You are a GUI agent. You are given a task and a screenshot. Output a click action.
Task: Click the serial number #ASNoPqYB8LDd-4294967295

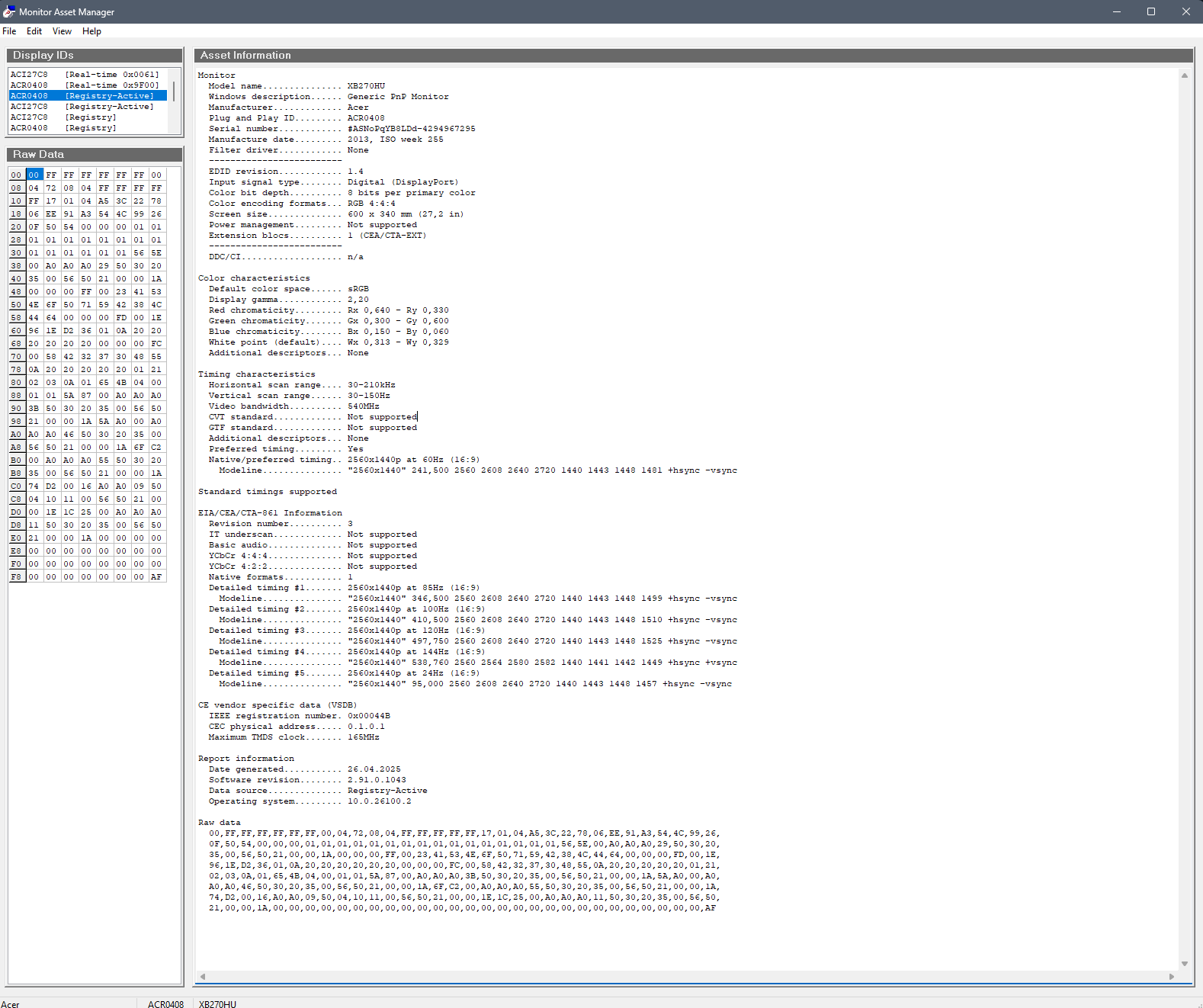pos(411,129)
